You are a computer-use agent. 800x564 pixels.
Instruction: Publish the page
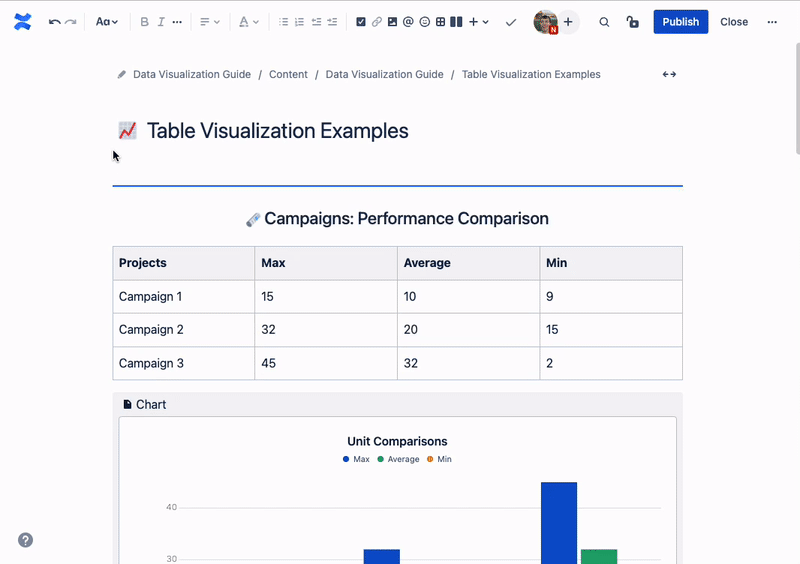(681, 22)
